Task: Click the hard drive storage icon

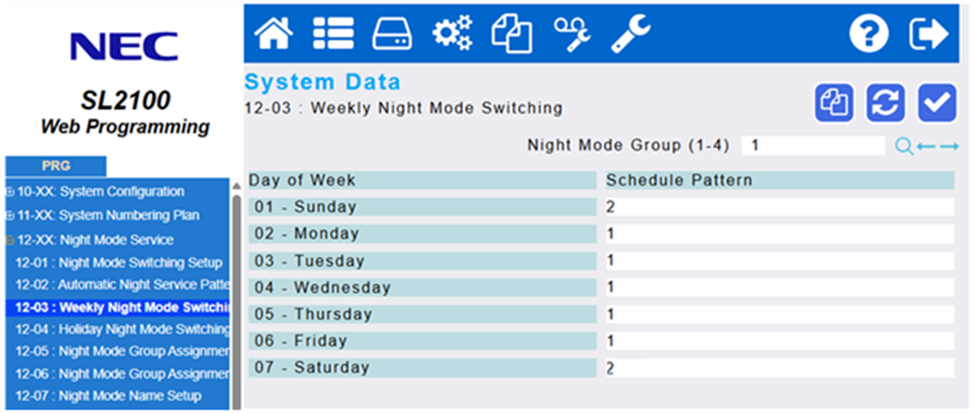Action: tap(392, 34)
